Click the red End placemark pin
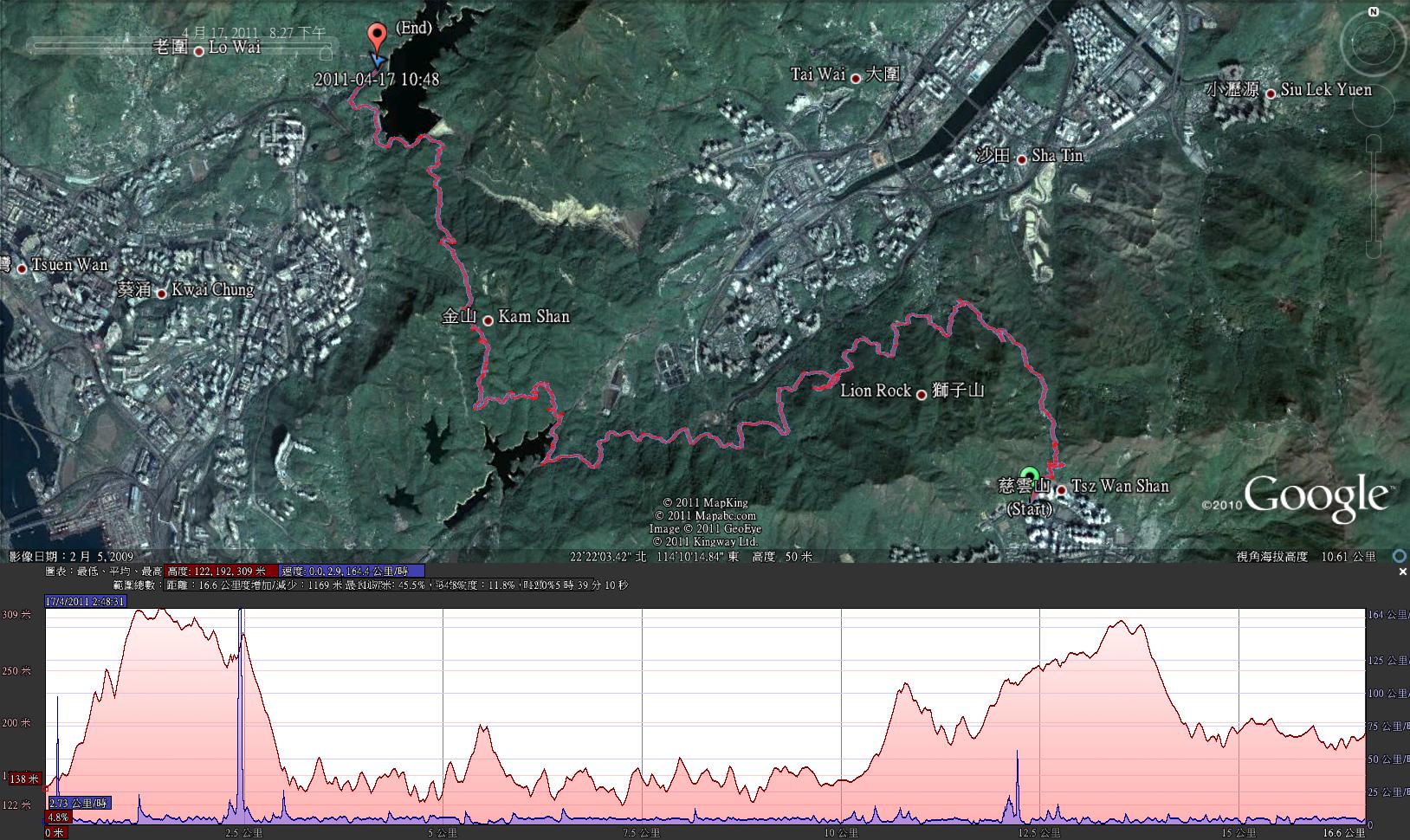 [x=376, y=38]
